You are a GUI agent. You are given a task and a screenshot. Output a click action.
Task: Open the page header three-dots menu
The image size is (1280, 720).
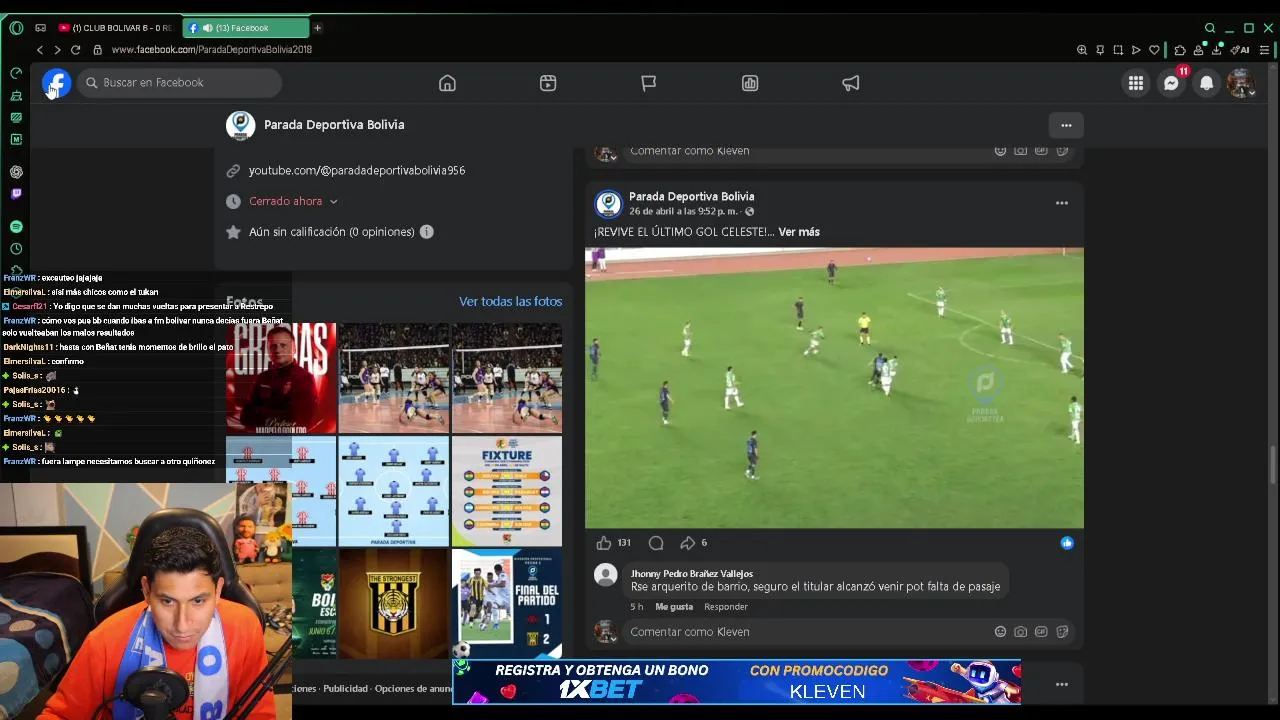point(1066,125)
